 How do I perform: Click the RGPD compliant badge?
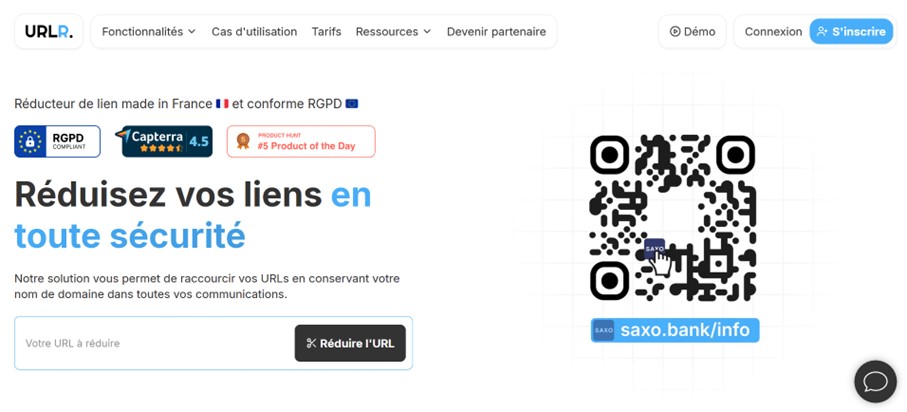(x=57, y=142)
